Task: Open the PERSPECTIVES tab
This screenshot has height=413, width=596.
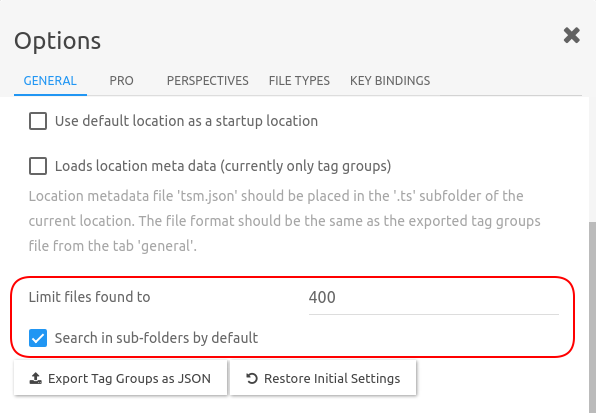Action: click(208, 81)
